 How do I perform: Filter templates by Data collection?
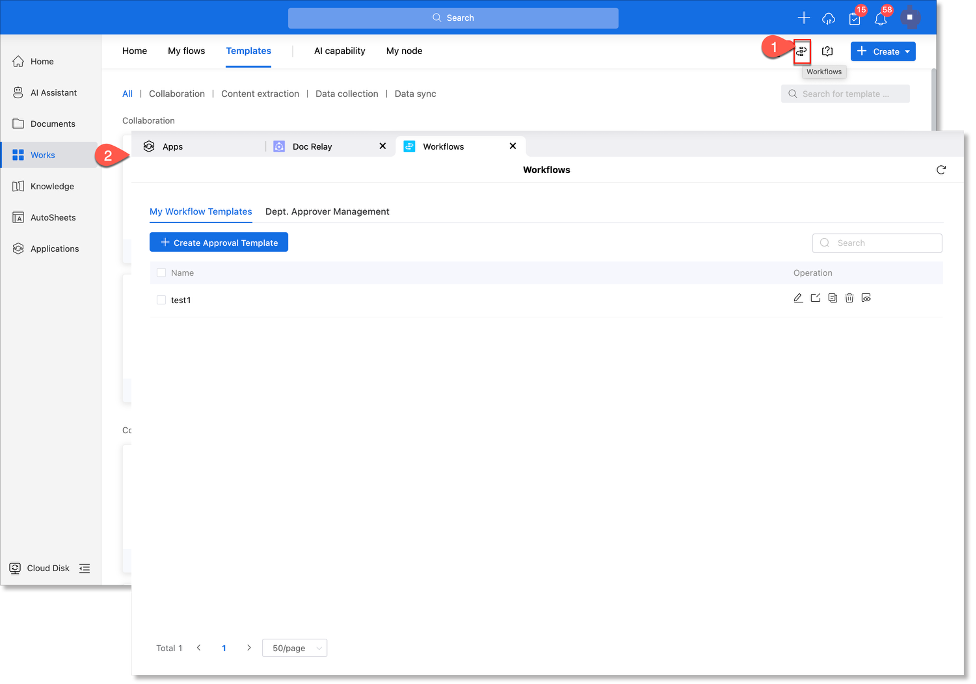[x=346, y=94]
